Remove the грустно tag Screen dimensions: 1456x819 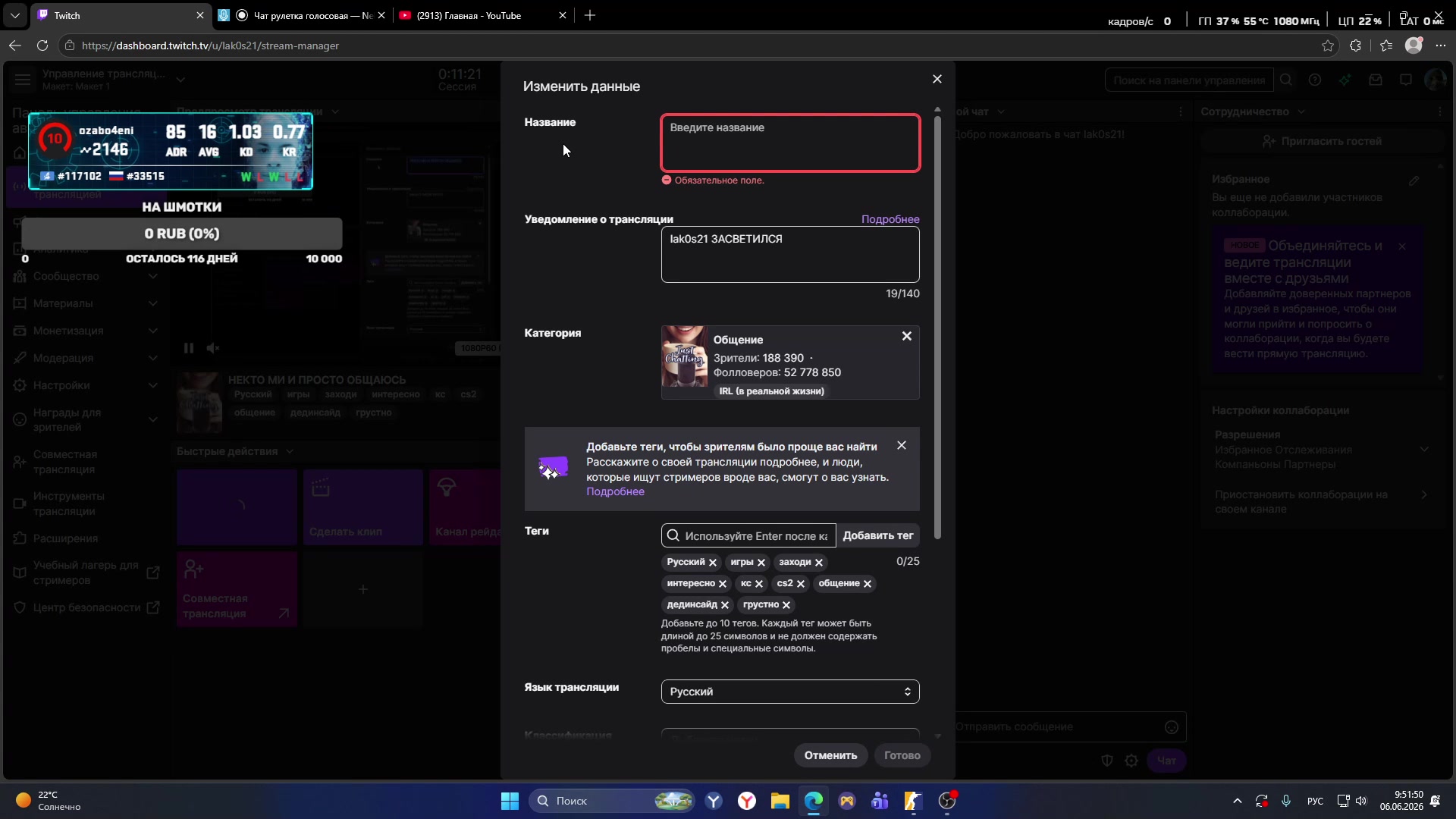[x=786, y=604]
